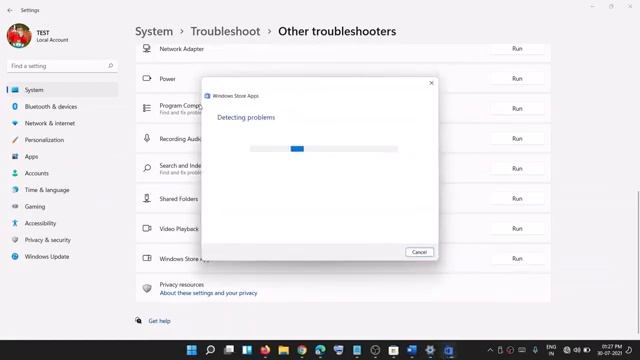
Task: Run the Program Compatibility troubleshooter
Action: tap(517, 109)
